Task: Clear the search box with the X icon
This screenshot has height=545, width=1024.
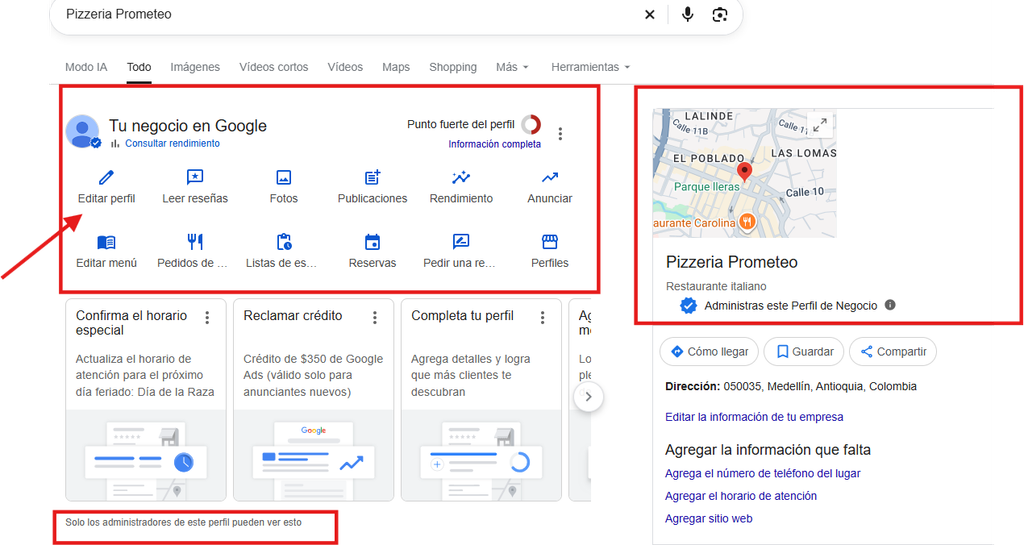Action: pos(649,14)
